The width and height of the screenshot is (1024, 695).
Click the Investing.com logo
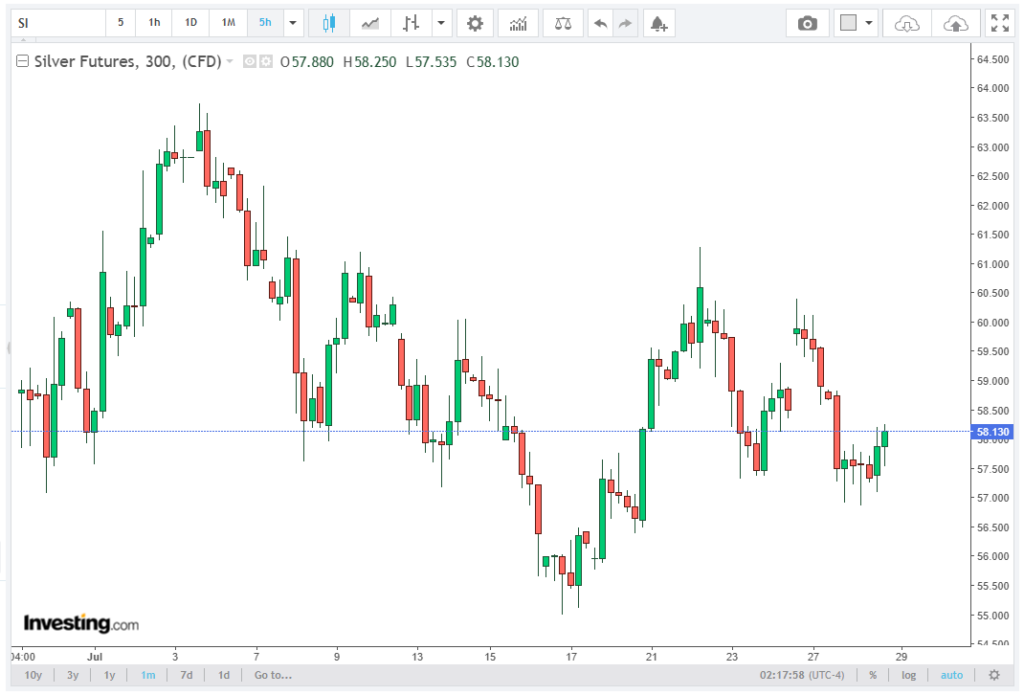click(81, 623)
